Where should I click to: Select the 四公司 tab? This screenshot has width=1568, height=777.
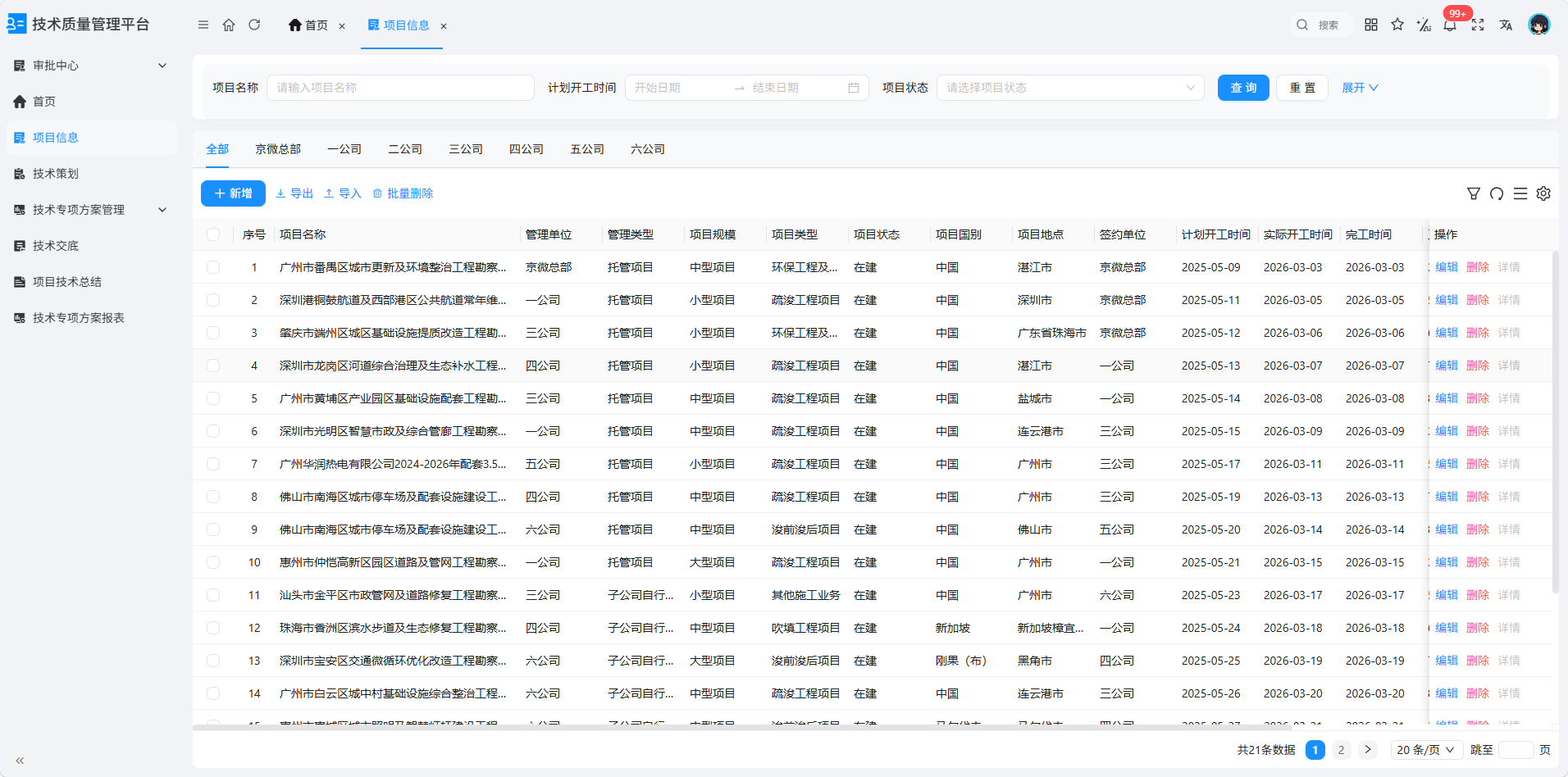(x=526, y=149)
